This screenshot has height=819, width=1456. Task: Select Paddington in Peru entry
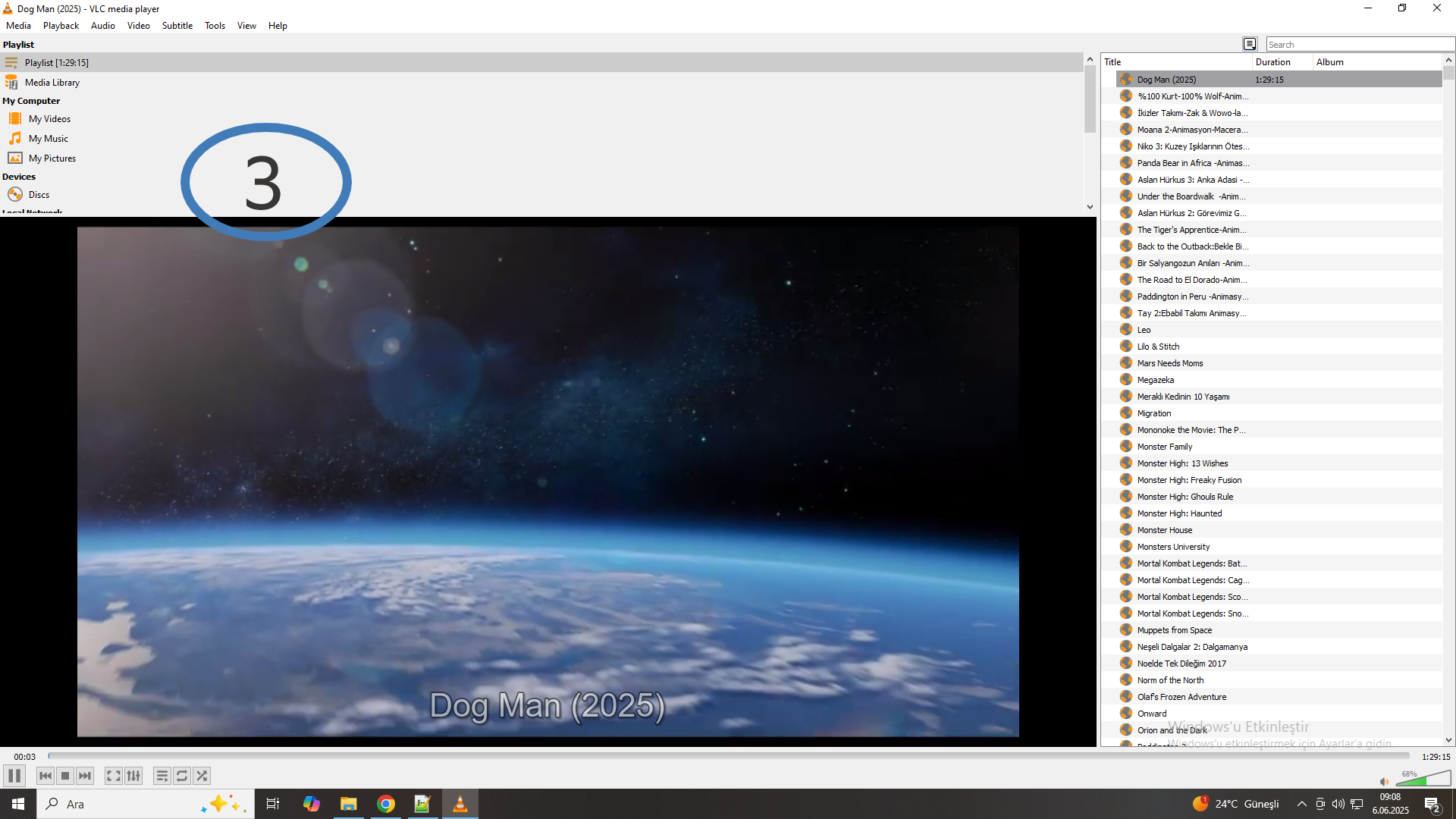point(1279,297)
